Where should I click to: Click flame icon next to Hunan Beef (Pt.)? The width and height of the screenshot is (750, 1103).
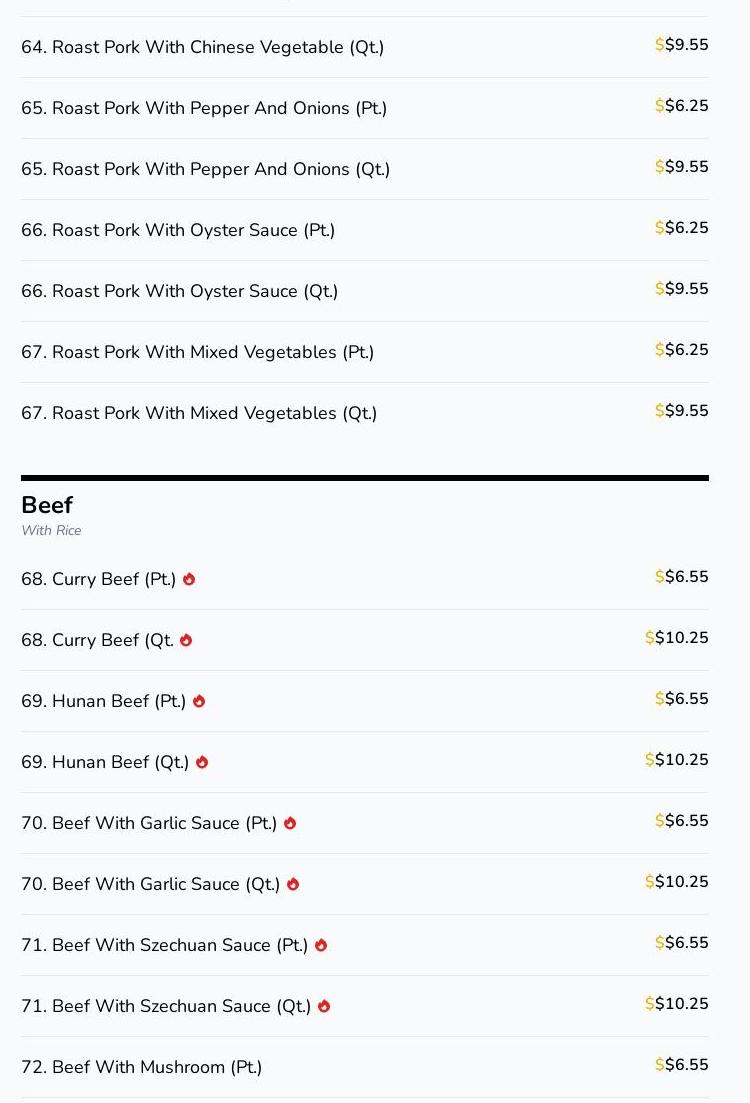pos(199,701)
